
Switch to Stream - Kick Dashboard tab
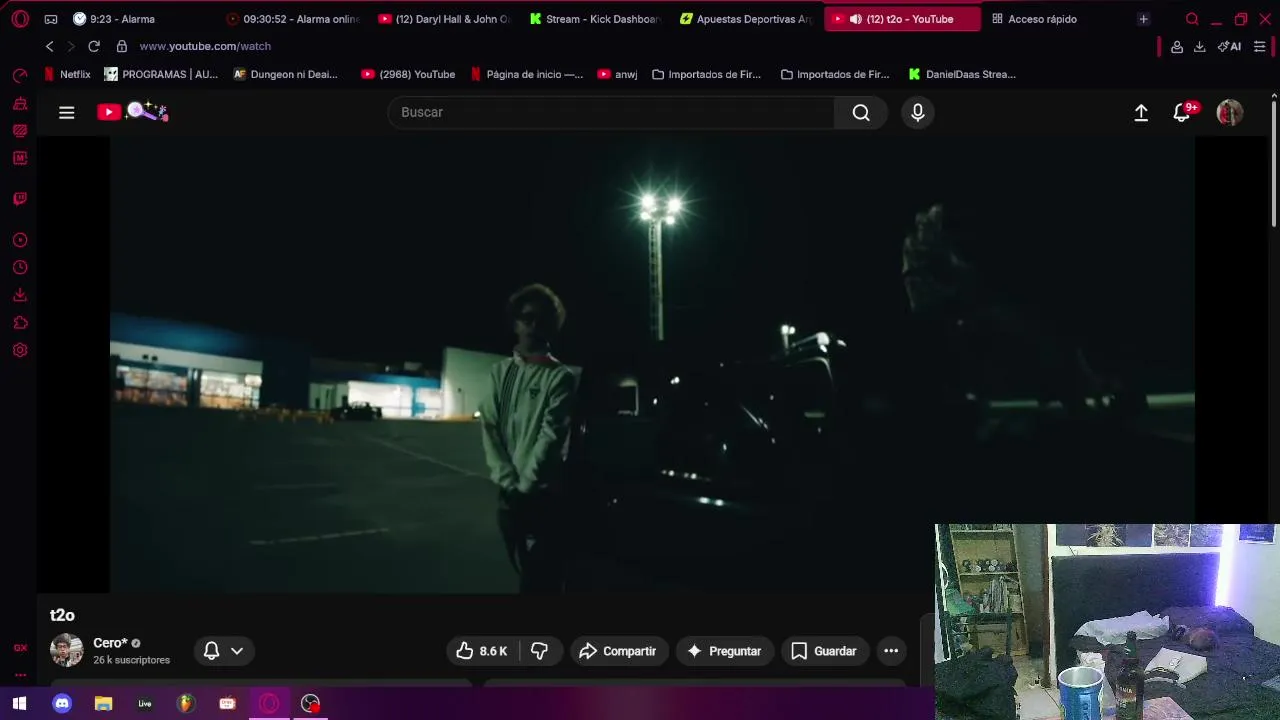pos(596,19)
